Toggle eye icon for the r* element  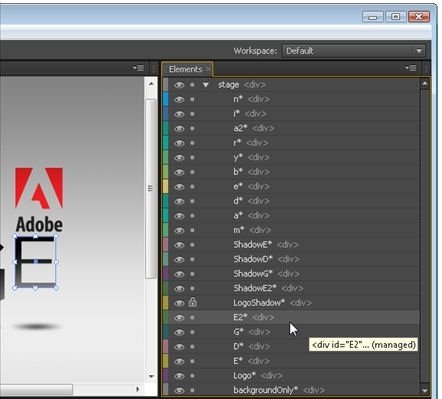179,143
